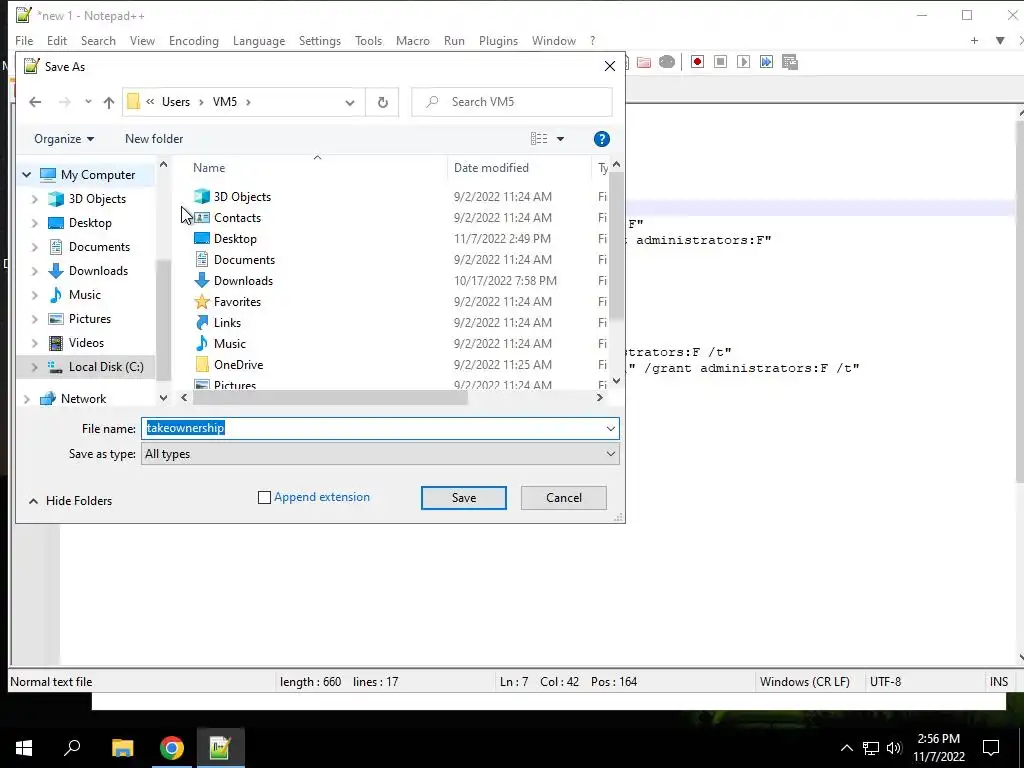Stop macro recording in Notepad++ toolbar
Viewport: 1024px width, 768px height.
(x=720, y=62)
